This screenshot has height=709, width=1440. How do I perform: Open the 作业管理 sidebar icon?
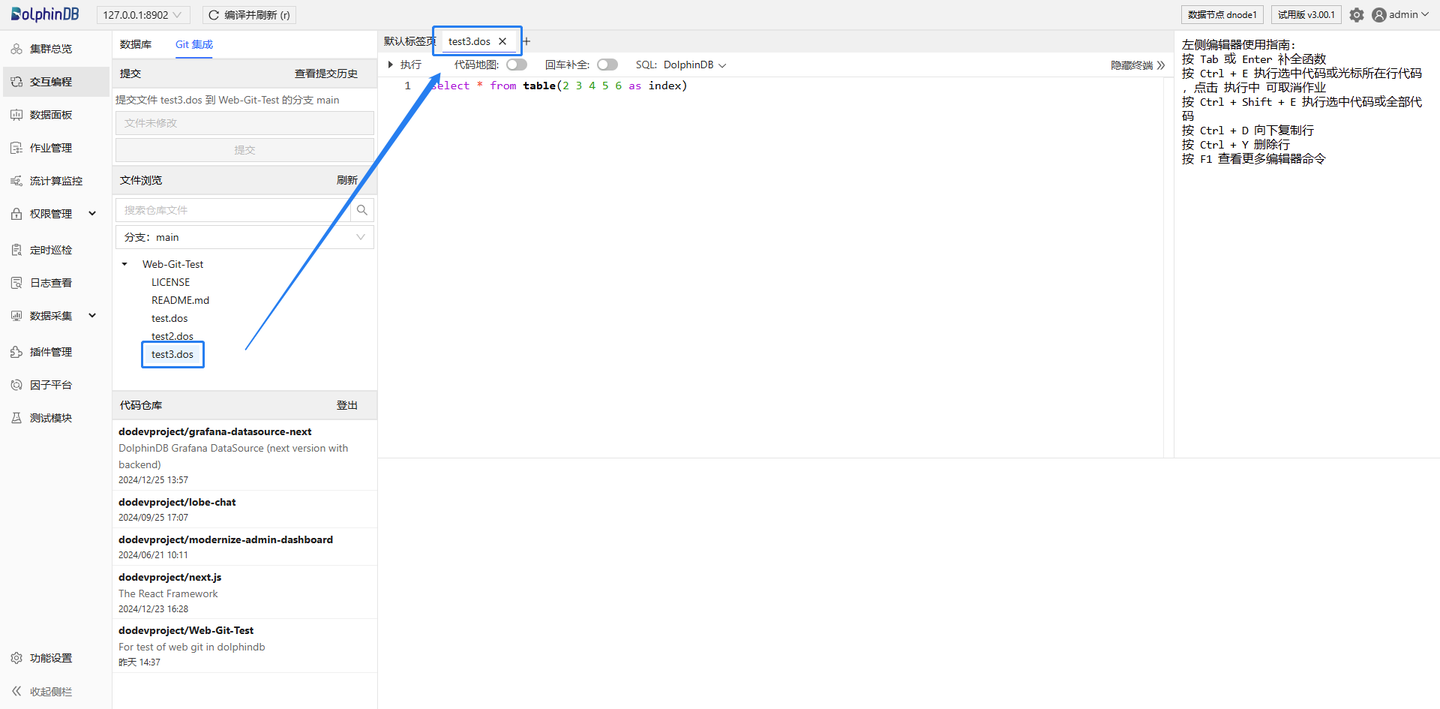click(x=16, y=148)
